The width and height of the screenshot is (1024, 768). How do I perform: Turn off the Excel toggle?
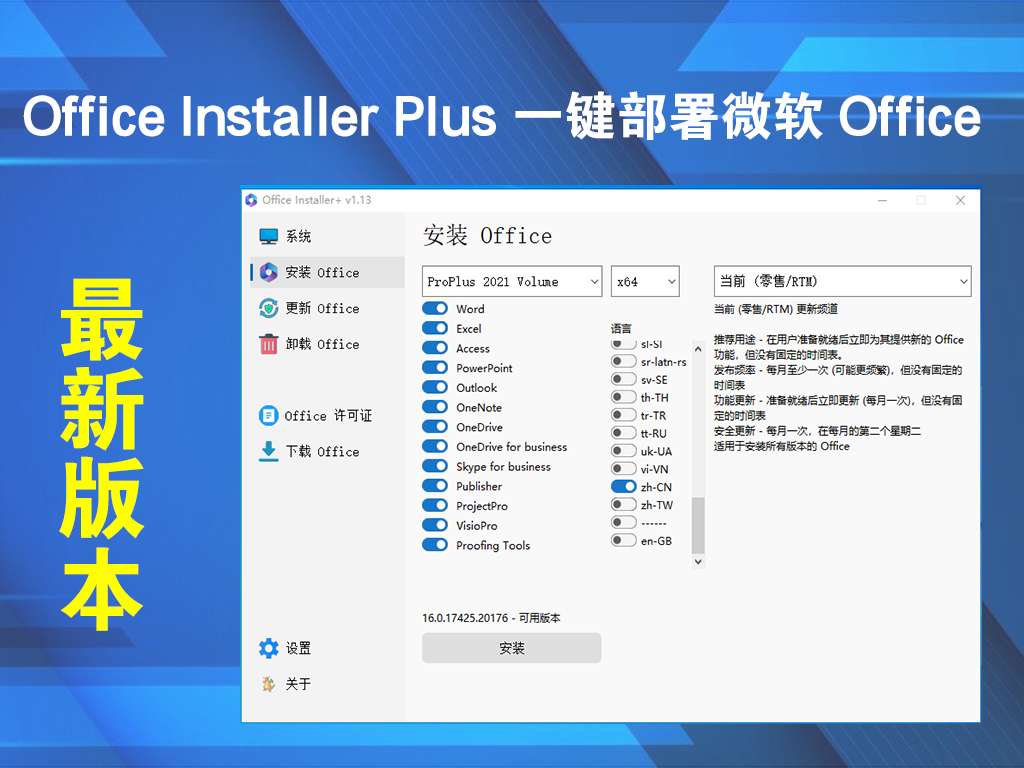click(x=435, y=328)
